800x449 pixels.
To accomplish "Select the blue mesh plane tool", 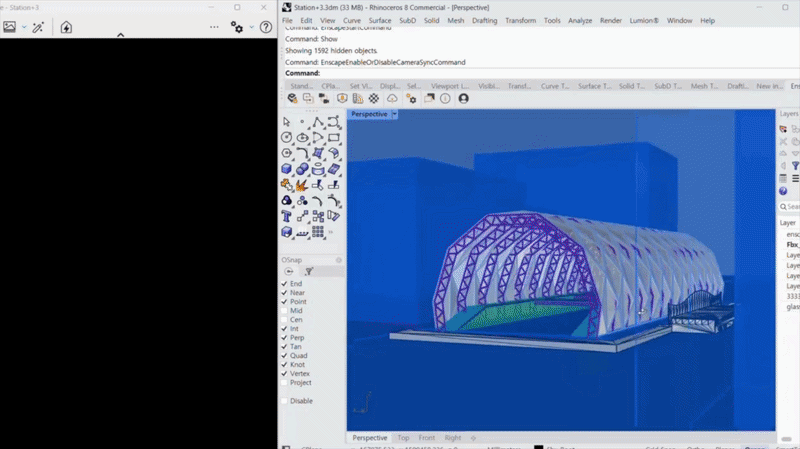I will (334, 169).
